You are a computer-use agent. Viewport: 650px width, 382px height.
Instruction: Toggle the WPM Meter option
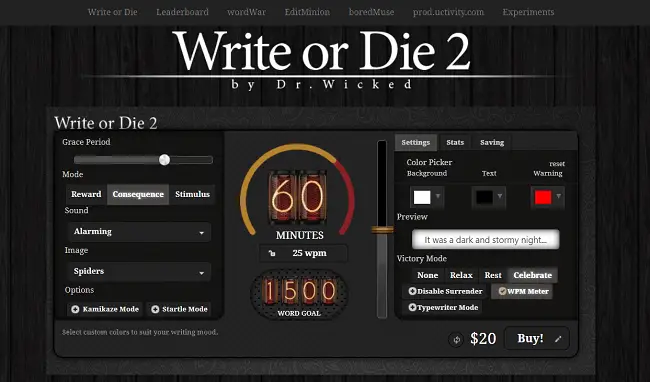(523, 291)
